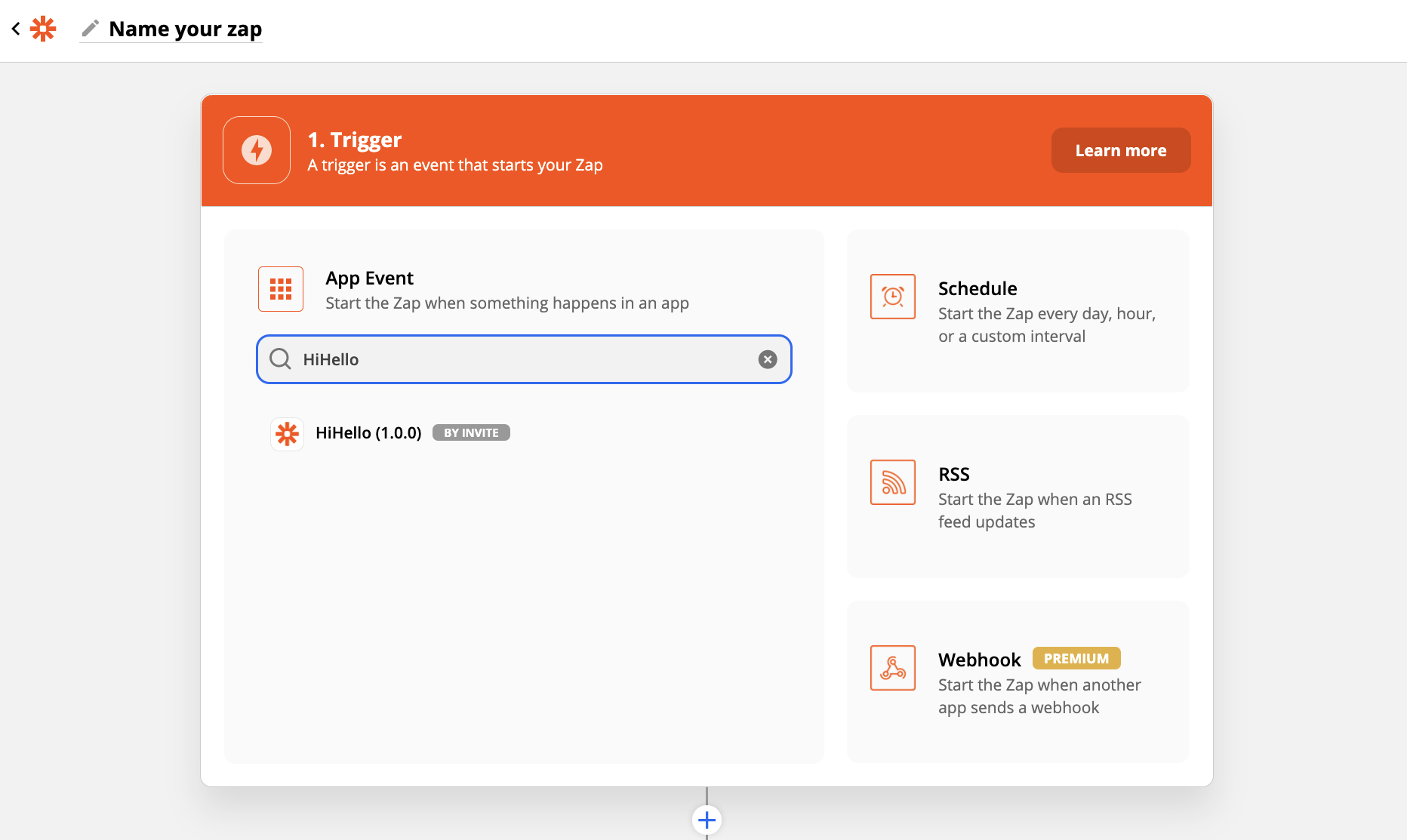Select the Webhook trigger option

[x=1018, y=682]
